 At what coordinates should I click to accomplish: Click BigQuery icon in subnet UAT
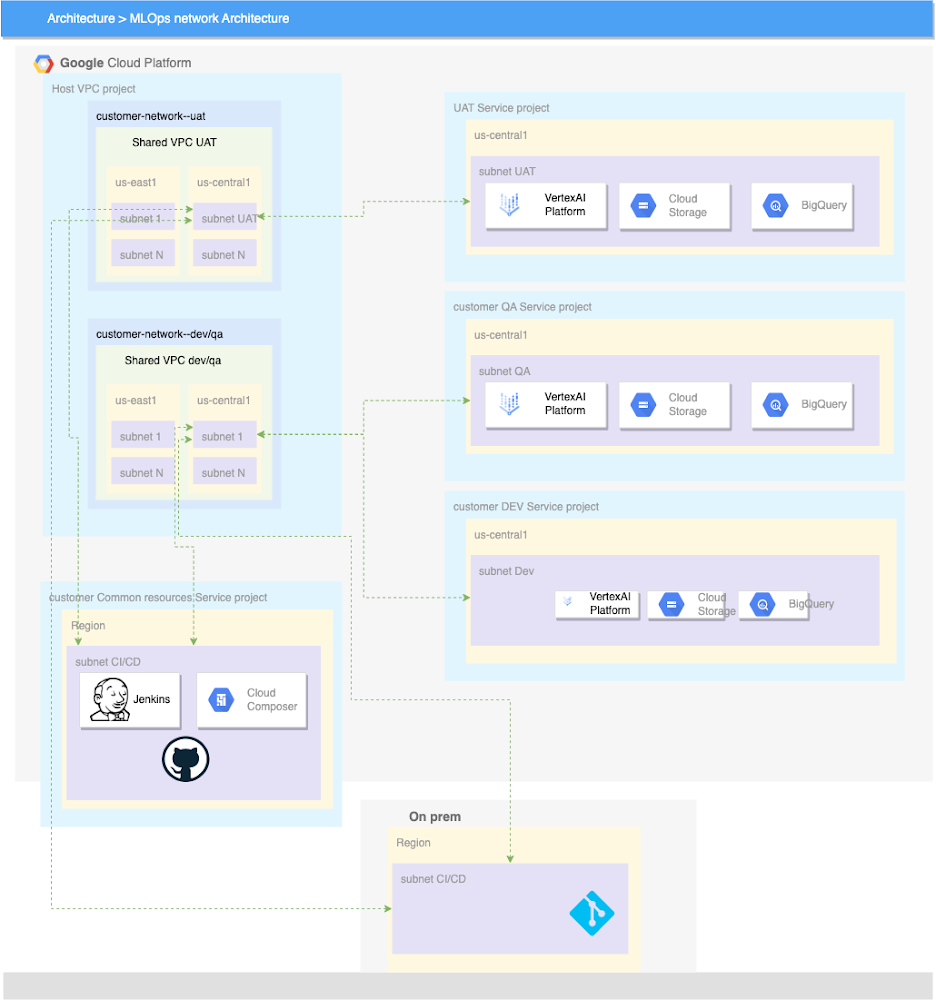[775, 205]
